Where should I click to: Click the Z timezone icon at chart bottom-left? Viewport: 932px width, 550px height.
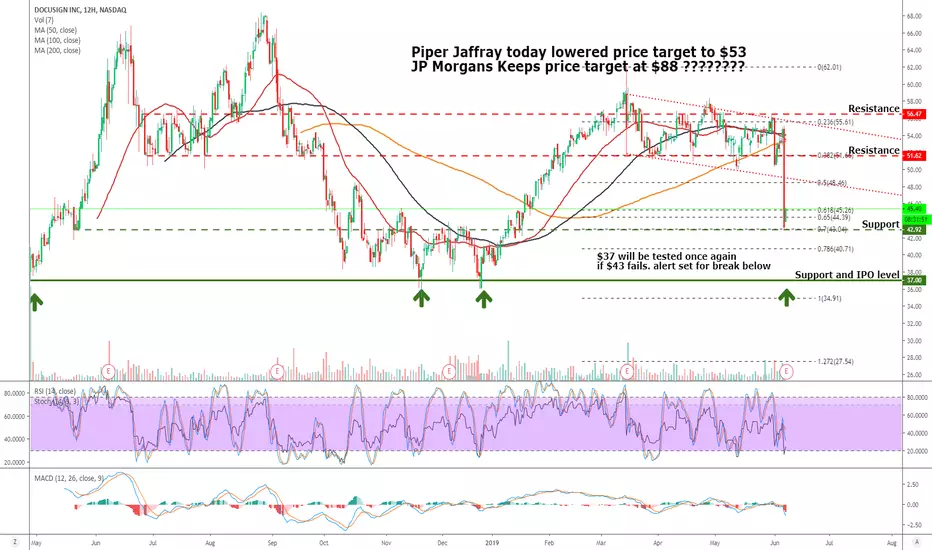tap(15, 542)
